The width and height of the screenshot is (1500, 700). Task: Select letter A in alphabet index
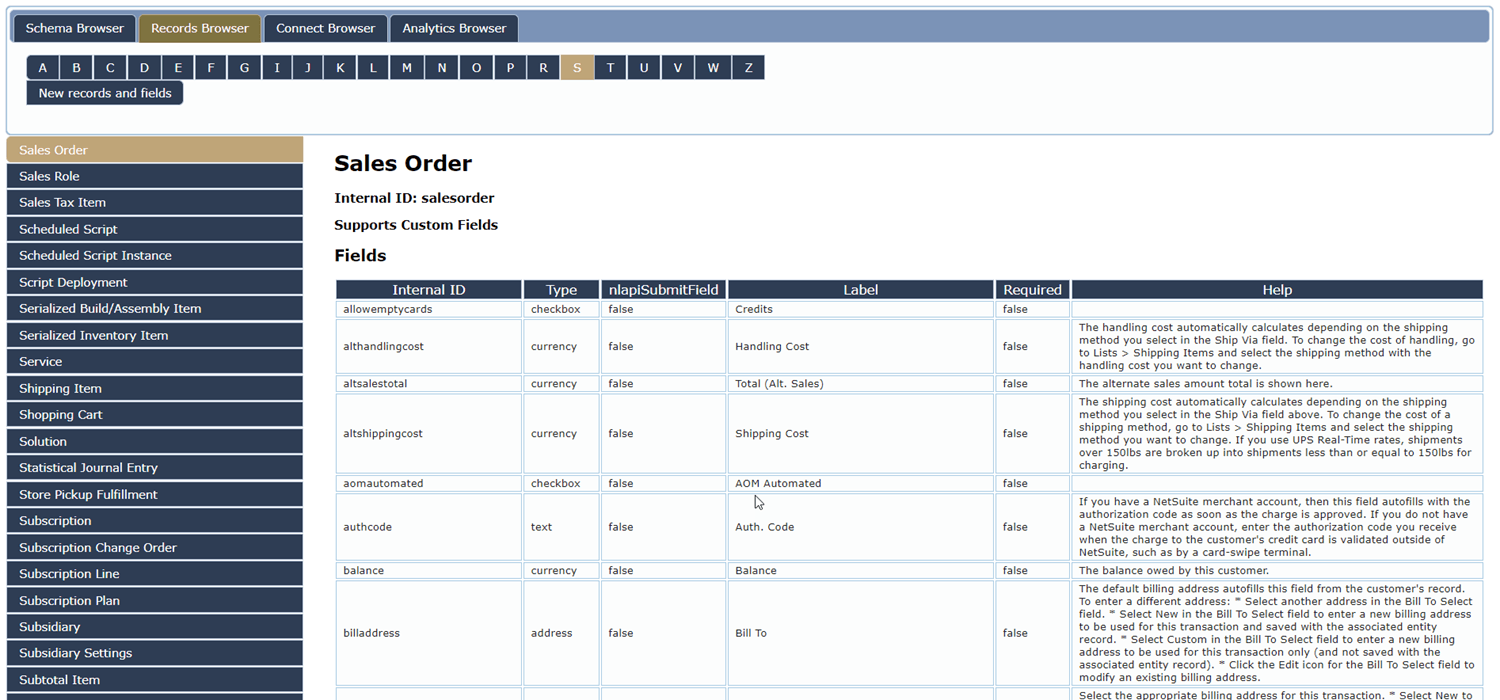(x=43, y=68)
